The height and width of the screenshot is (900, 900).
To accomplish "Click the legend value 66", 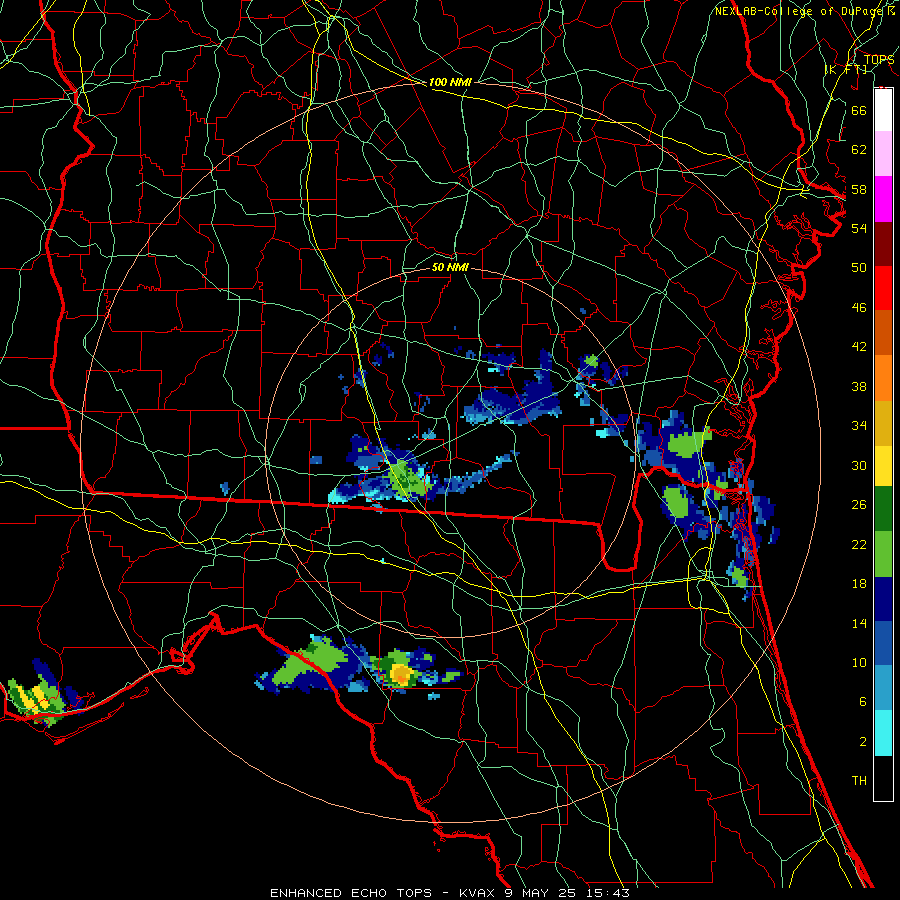I will [x=859, y=110].
